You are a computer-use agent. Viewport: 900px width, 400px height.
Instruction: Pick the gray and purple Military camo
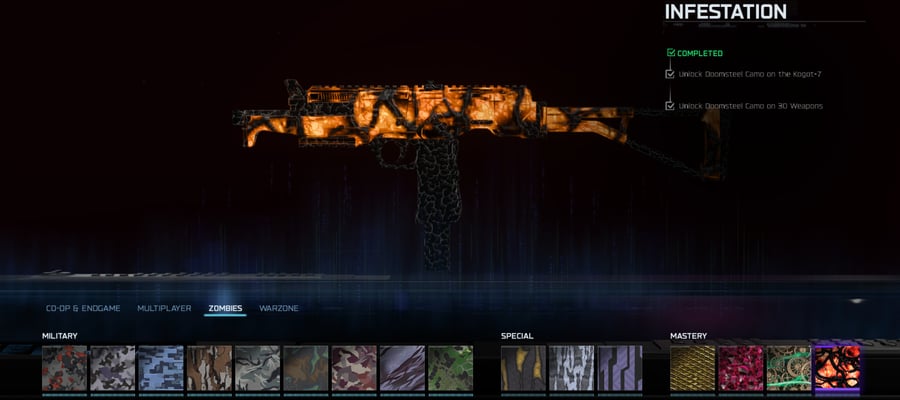(x=112, y=368)
